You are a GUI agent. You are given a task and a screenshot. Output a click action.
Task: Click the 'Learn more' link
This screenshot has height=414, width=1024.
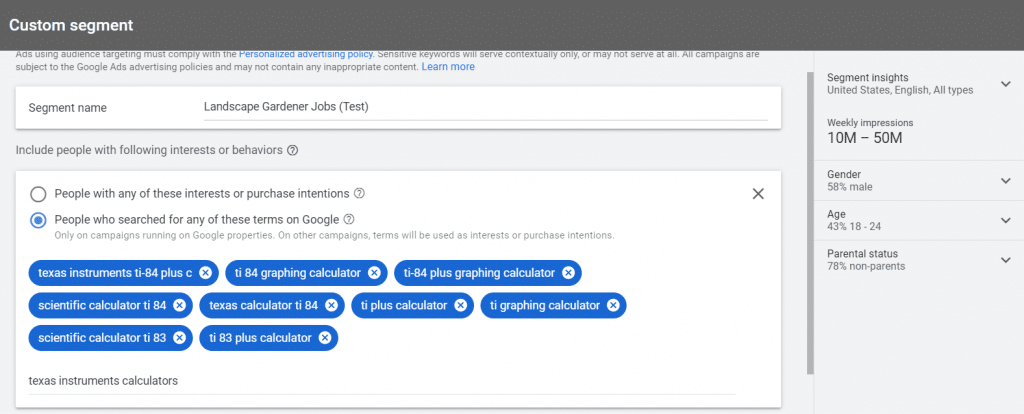(448, 67)
